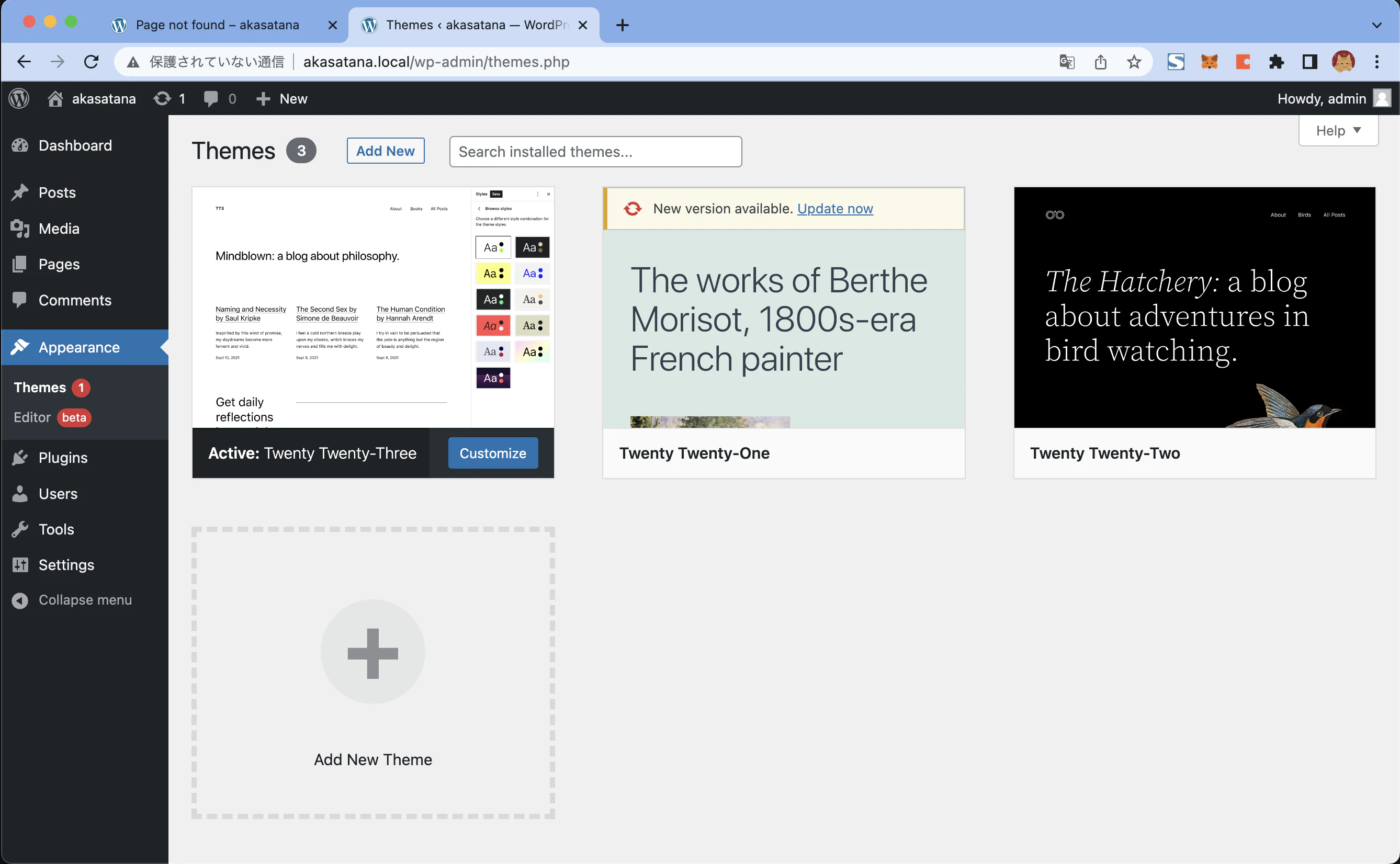The height and width of the screenshot is (864, 1400).
Task: Open the Google Translate icon in address bar
Action: click(1066, 62)
